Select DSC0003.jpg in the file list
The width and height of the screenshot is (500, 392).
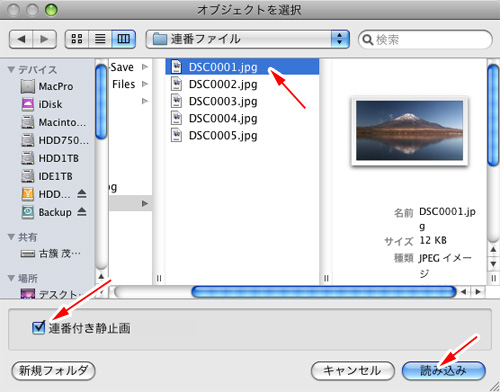[242, 101]
